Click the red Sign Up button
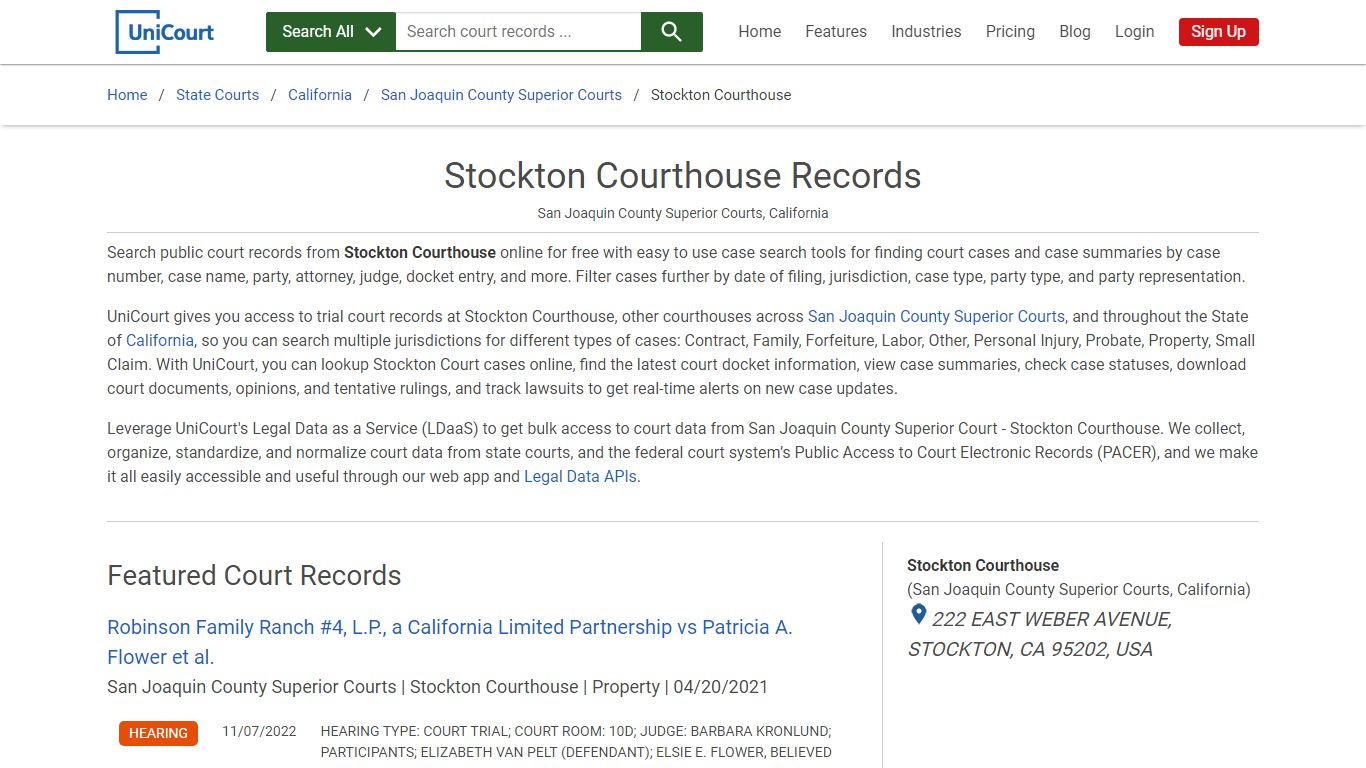This screenshot has width=1366, height=768. [1218, 32]
